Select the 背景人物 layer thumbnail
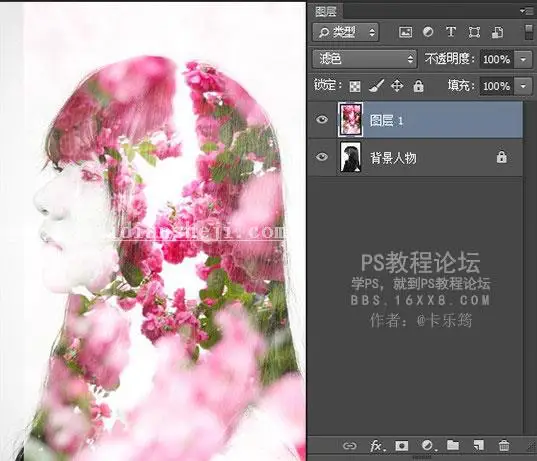Image resolution: width=537 pixels, height=461 pixels. point(350,157)
